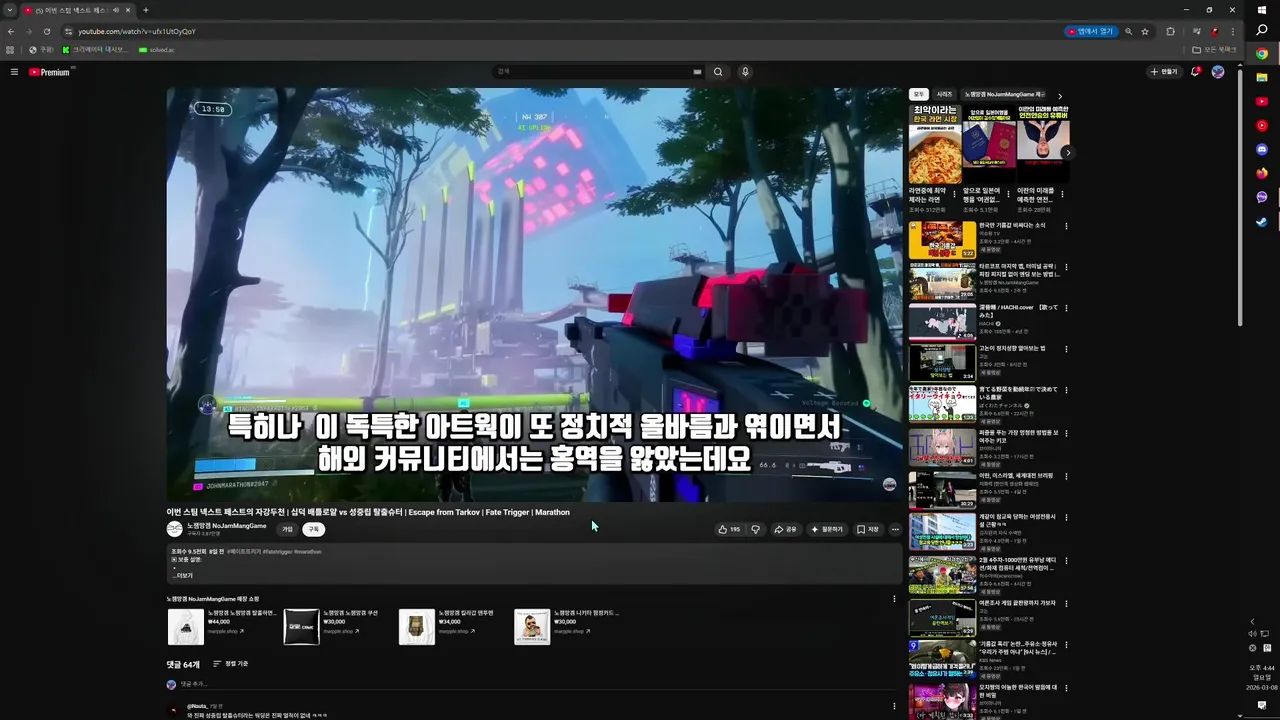This screenshot has width=1280, height=720.
Task: Open the account avatar menu
Action: click(x=1218, y=72)
